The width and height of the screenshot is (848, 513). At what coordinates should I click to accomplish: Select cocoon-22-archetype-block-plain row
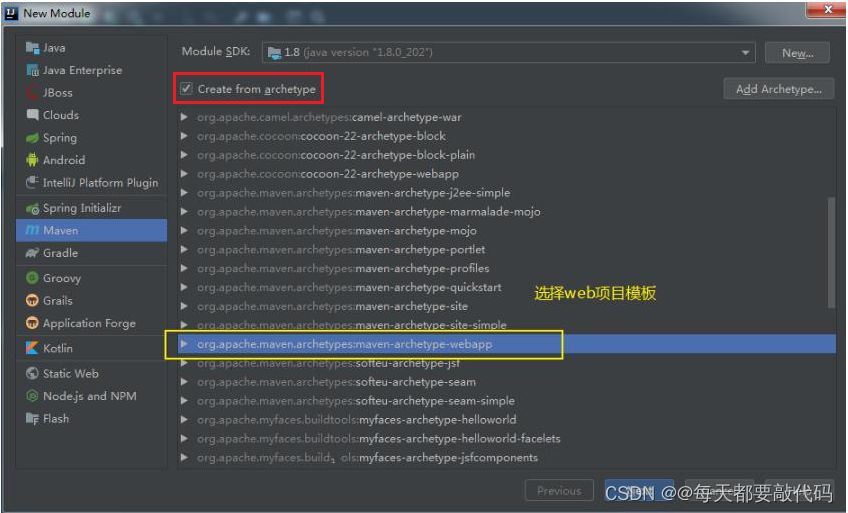tap(507, 155)
